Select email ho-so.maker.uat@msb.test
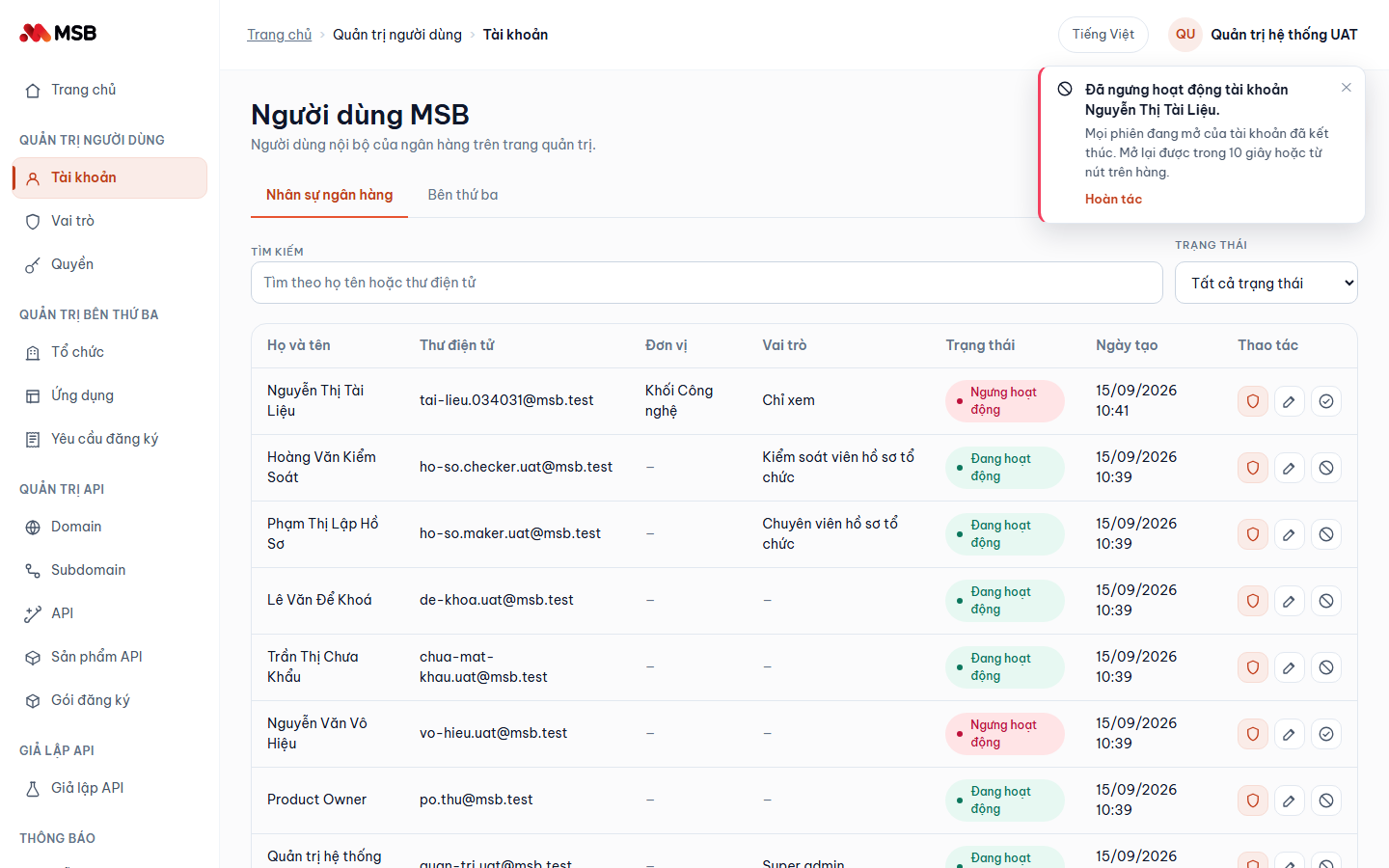The height and width of the screenshot is (868, 1389). 510,533
